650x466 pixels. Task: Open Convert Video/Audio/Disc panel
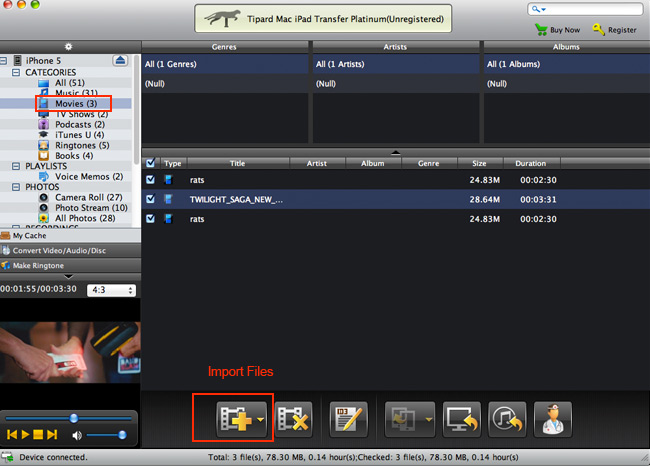(x=70, y=250)
